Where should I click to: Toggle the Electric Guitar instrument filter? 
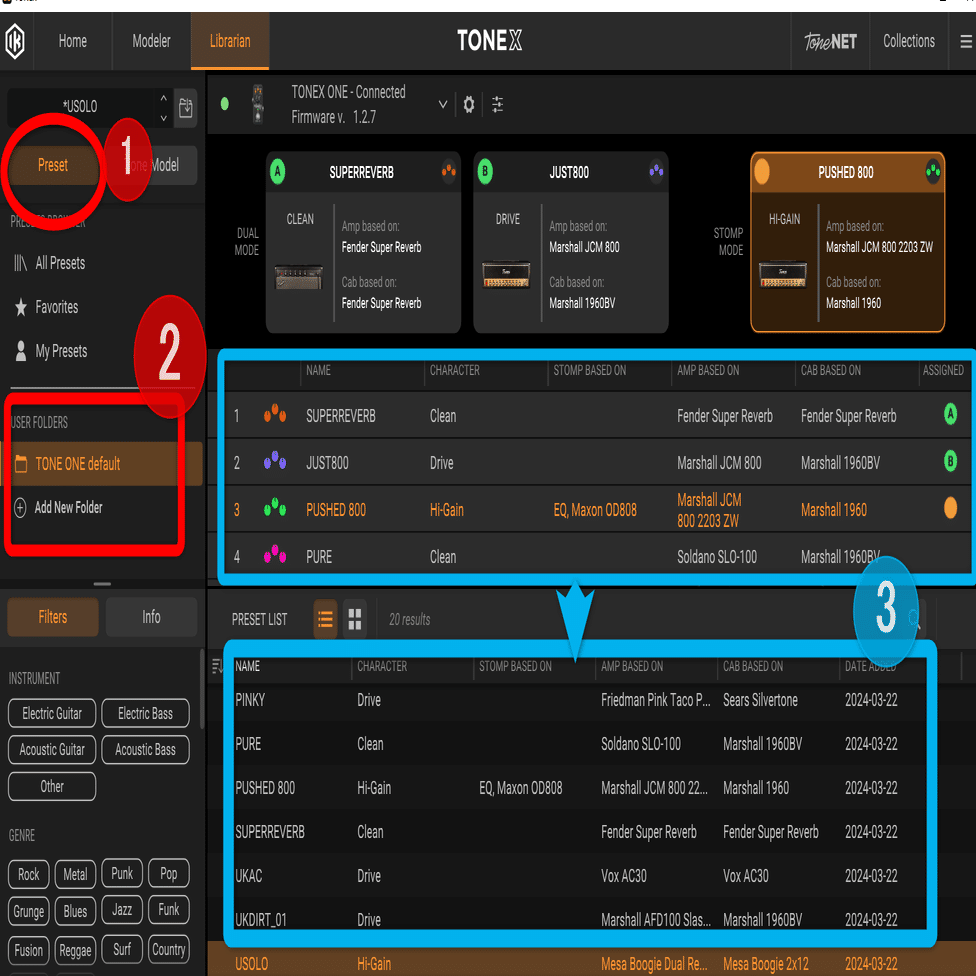click(x=51, y=713)
